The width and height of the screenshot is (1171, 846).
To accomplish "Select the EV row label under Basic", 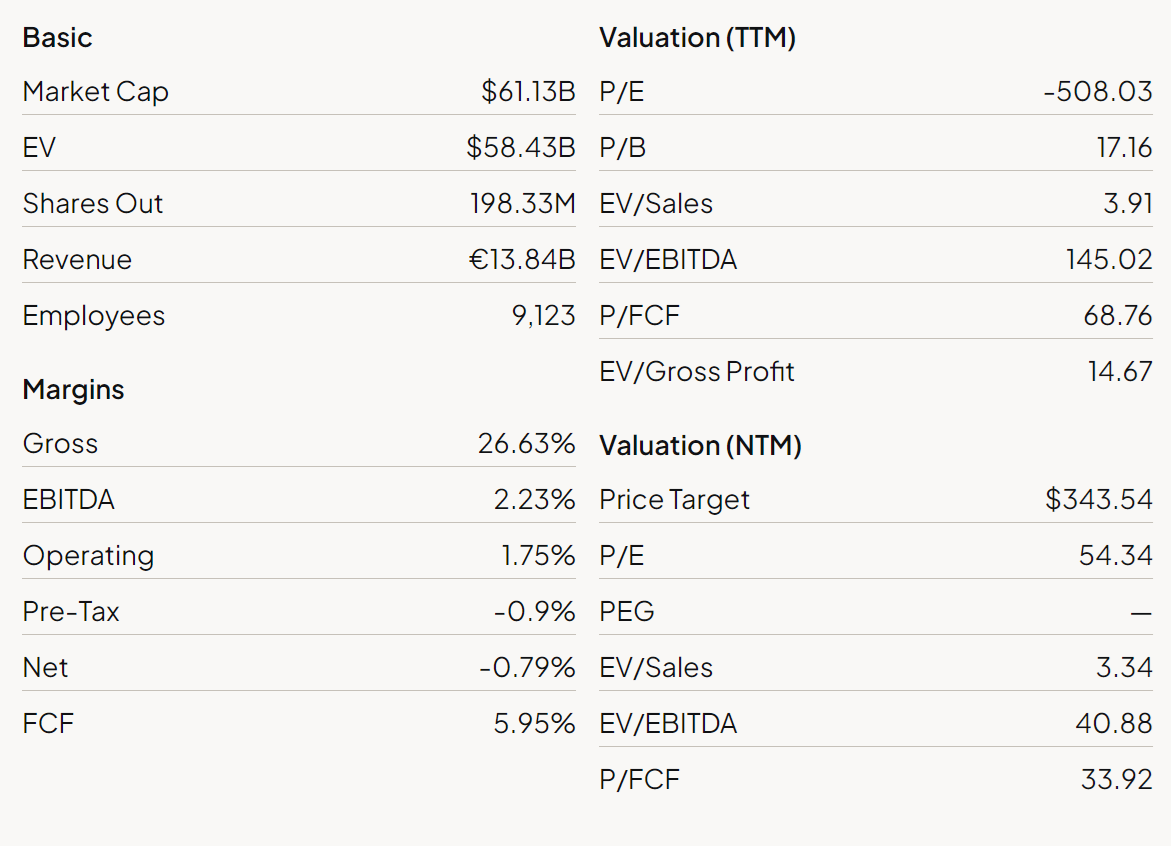I will click(x=39, y=148).
